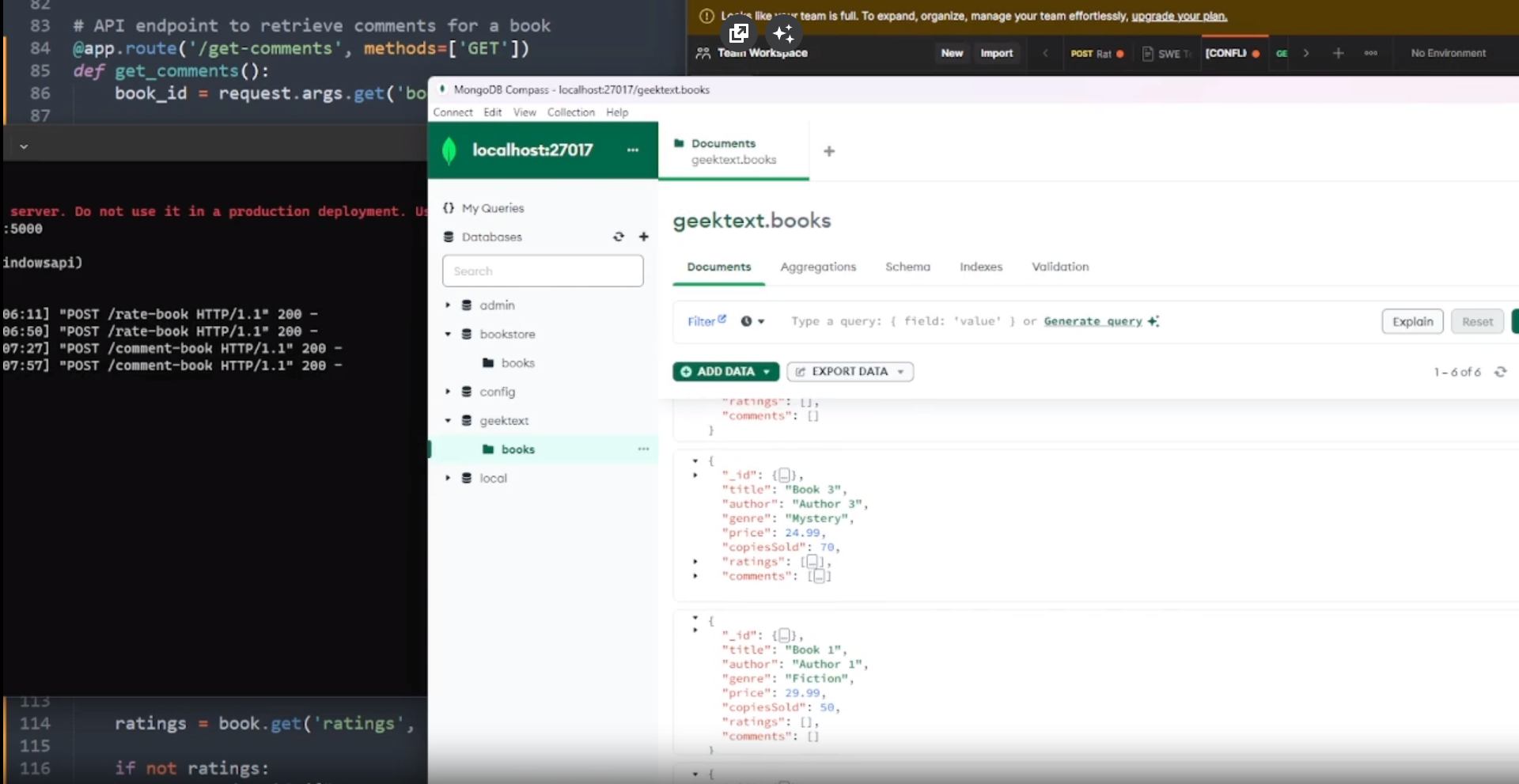The width and height of the screenshot is (1519, 784).
Task: Open the query history clock dropdown
Action: [x=752, y=321]
